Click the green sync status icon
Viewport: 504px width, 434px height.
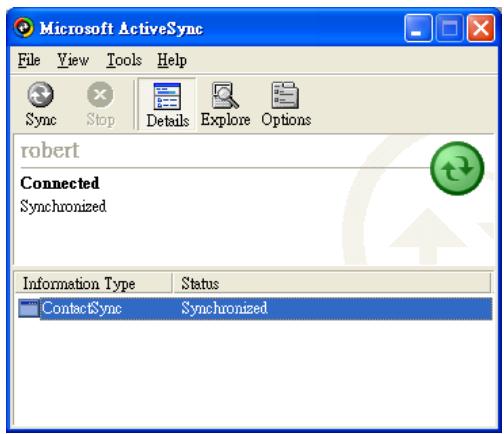[457, 168]
